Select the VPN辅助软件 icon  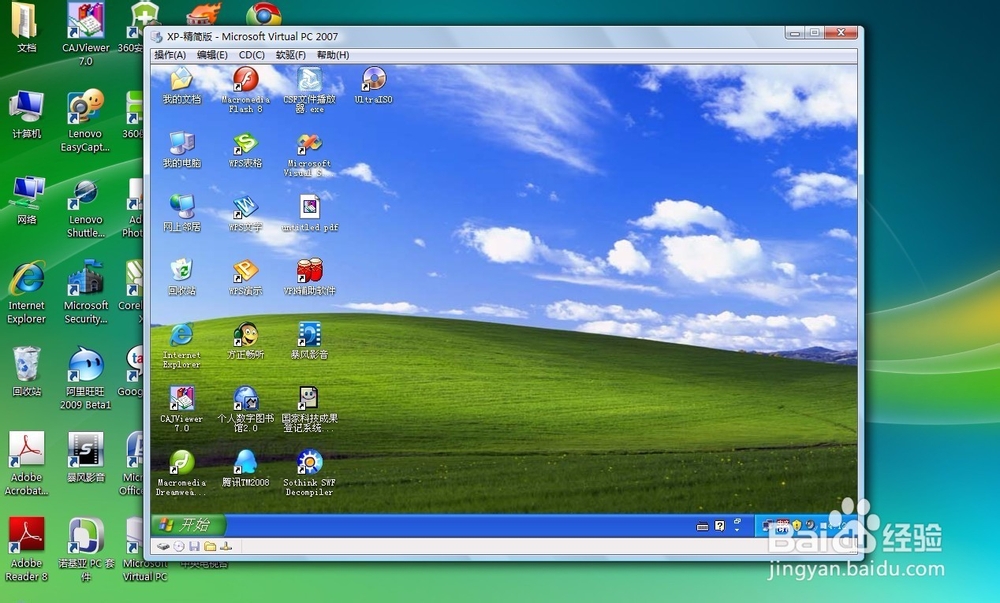pyautogui.click(x=309, y=277)
